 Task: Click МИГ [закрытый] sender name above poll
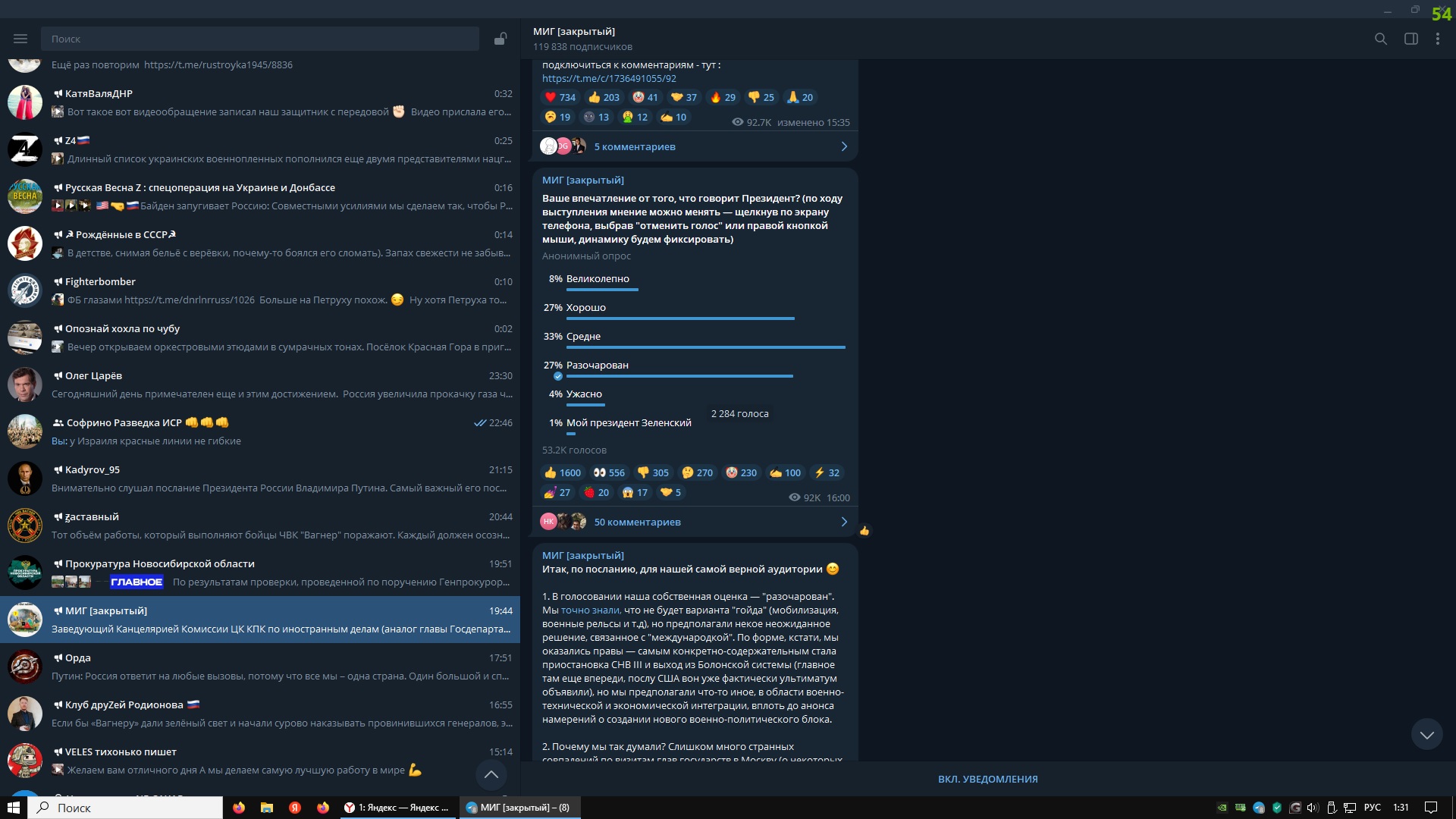click(x=582, y=180)
